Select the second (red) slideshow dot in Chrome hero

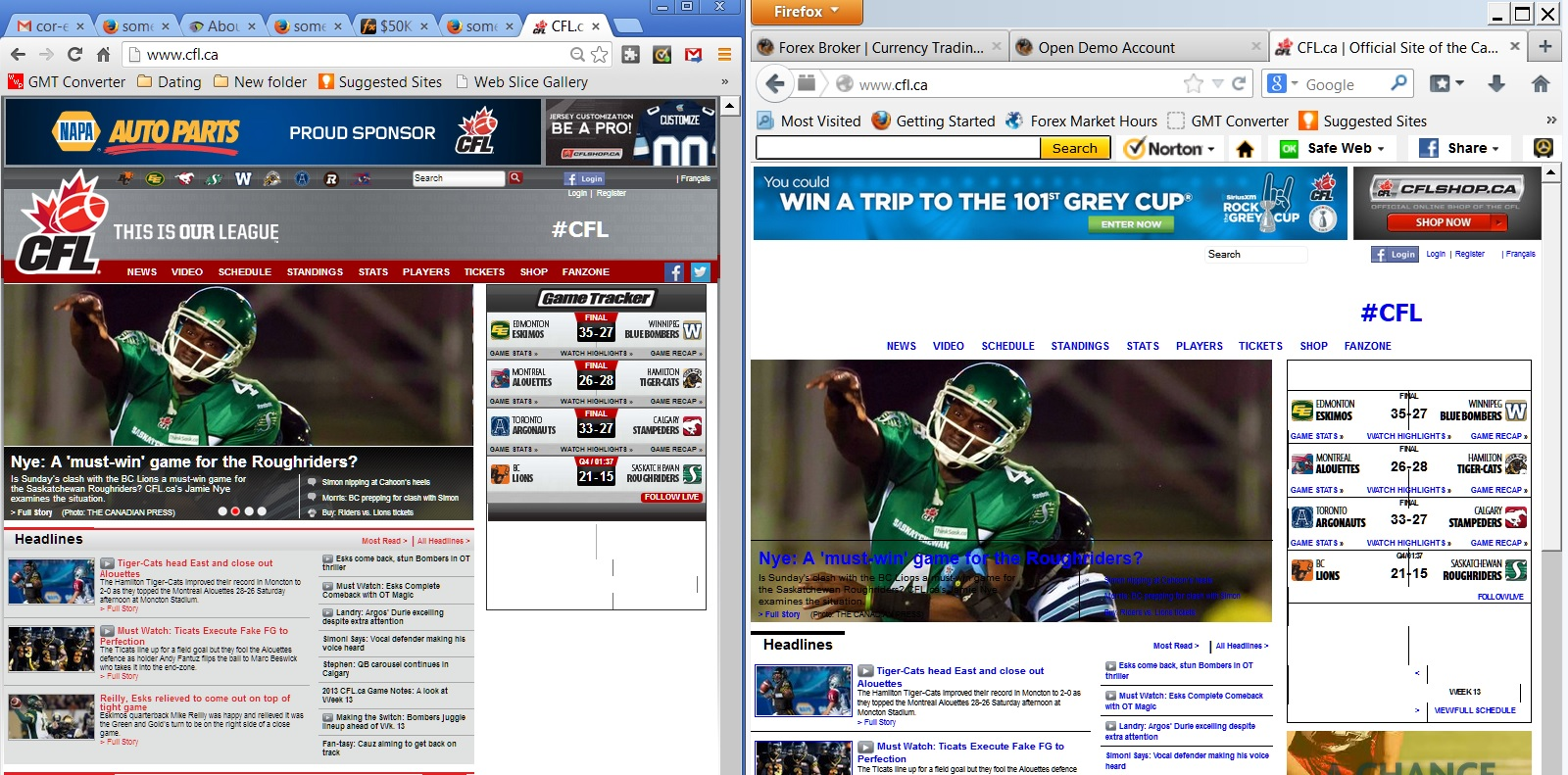click(235, 511)
